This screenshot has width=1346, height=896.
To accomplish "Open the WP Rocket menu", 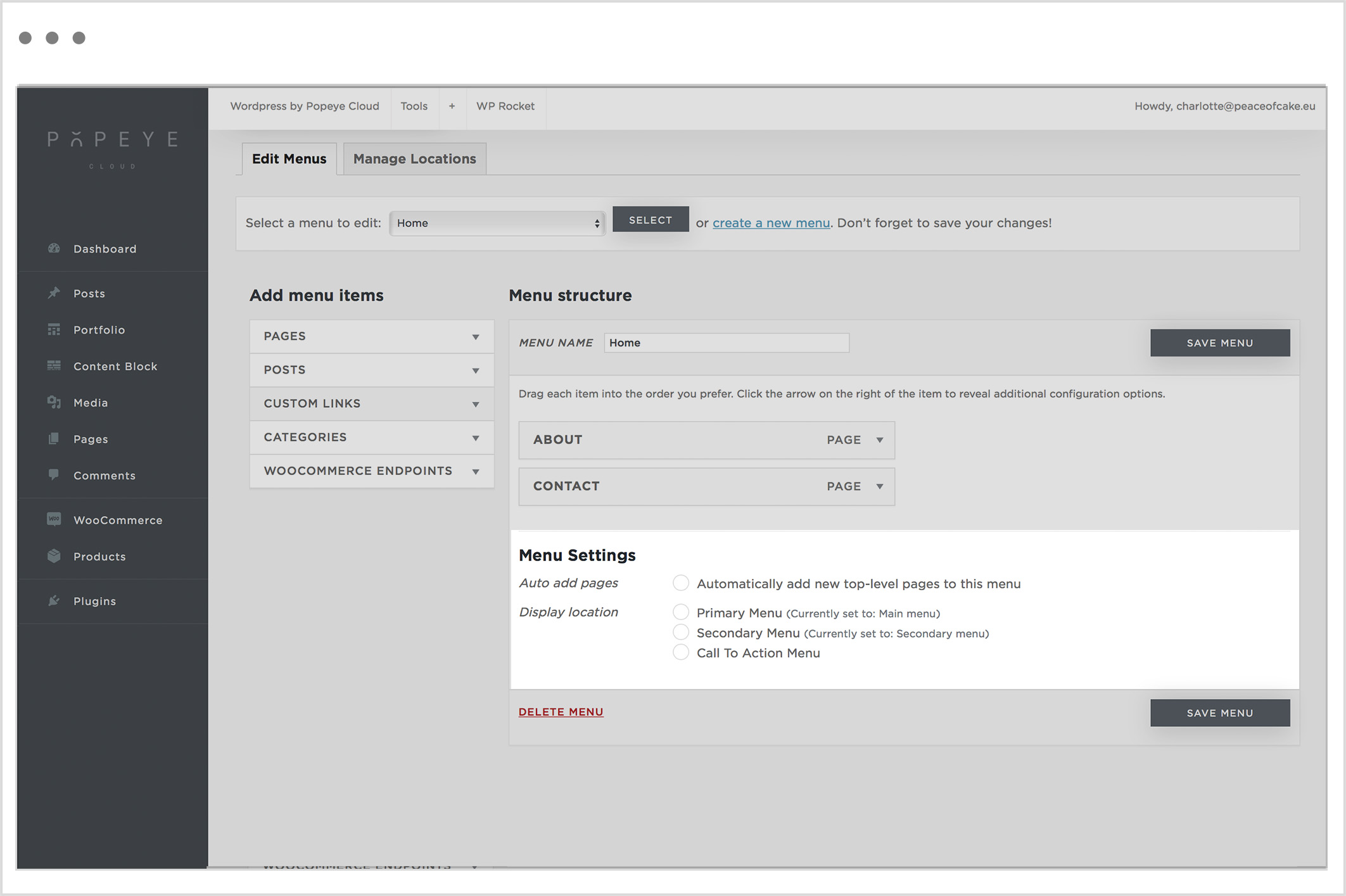I will 505,106.
